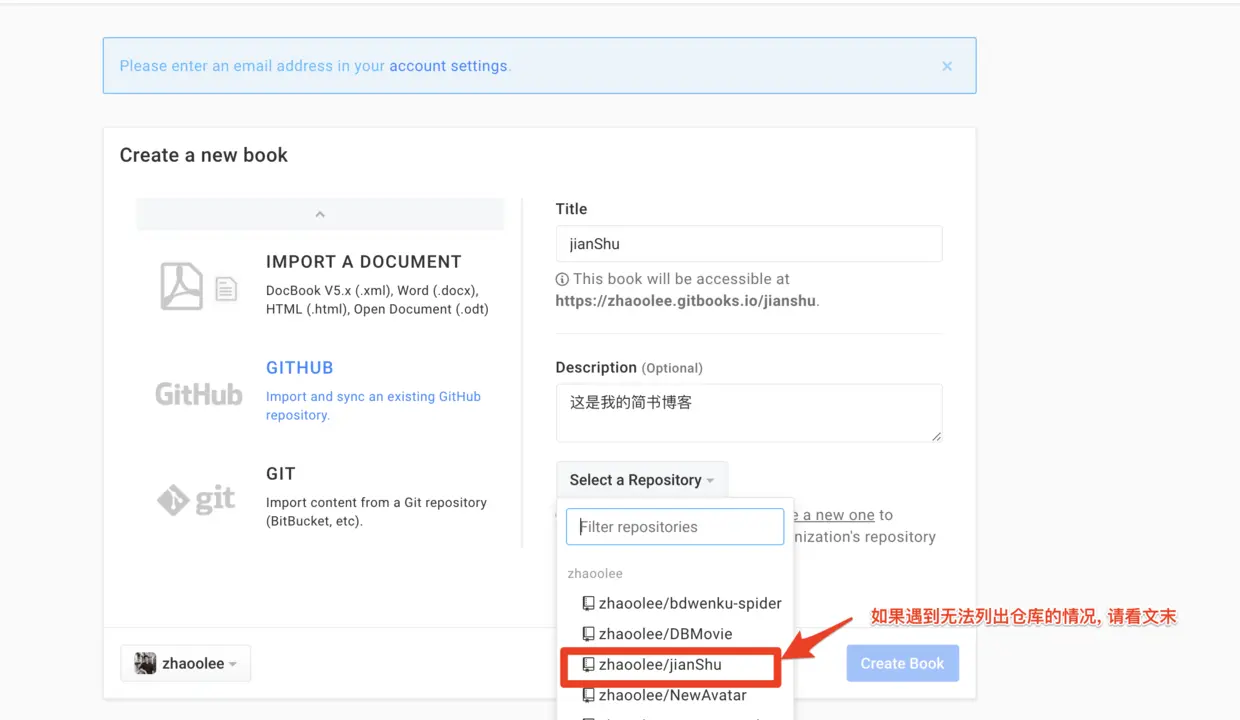The width and height of the screenshot is (1240, 720).
Task: Click the git logo icon
Action: click(196, 499)
